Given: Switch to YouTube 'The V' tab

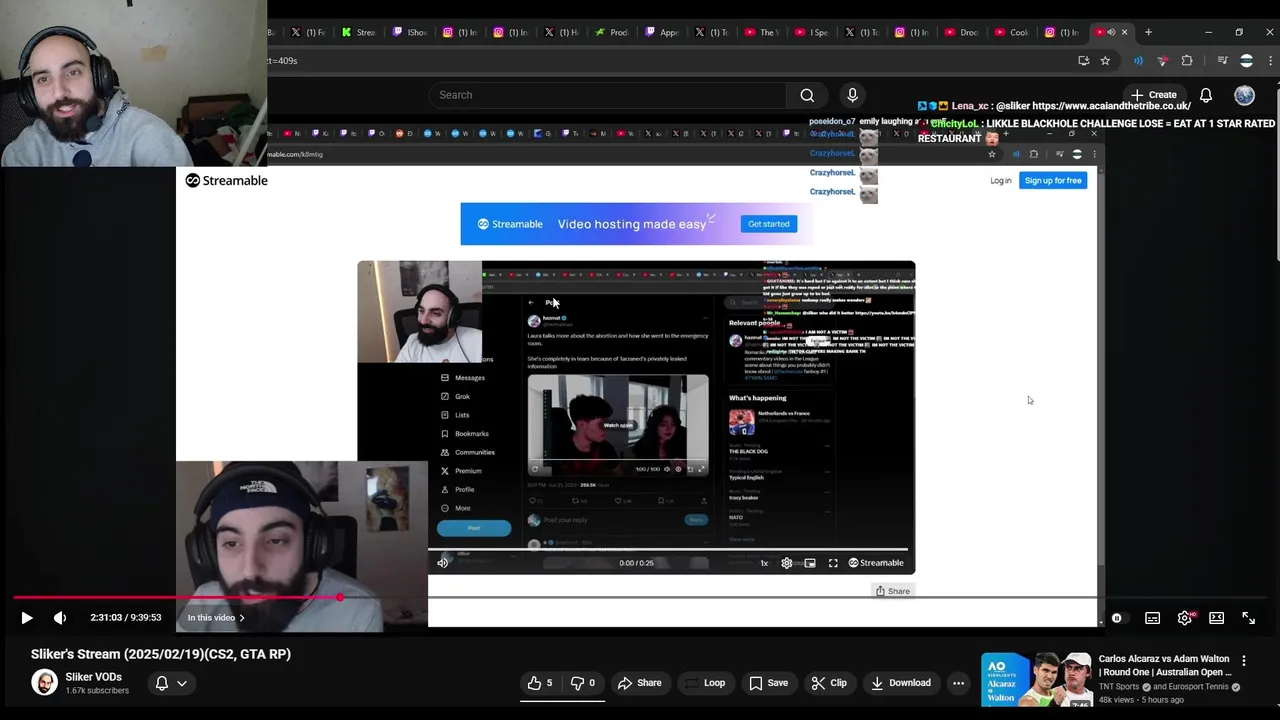Looking at the screenshot, I should [x=762, y=32].
